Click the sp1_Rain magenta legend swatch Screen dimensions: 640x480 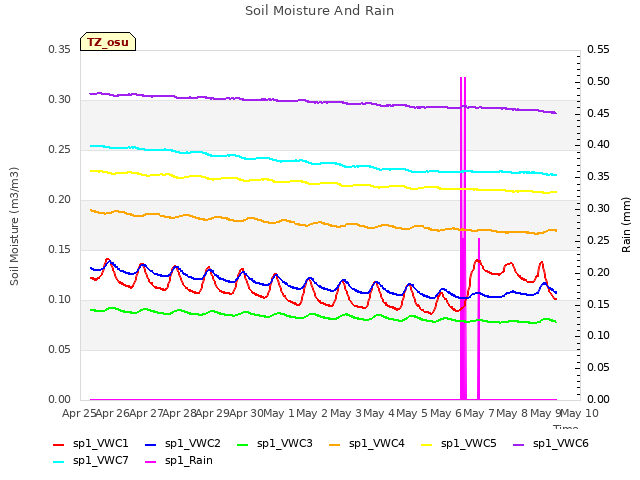(151, 462)
